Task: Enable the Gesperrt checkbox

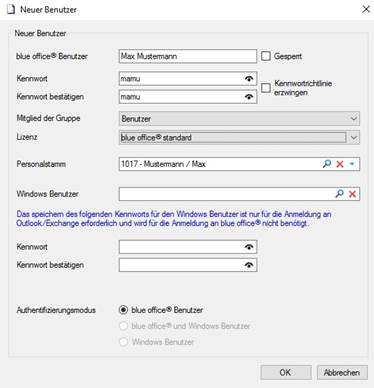Action: pyautogui.click(x=266, y=56)
